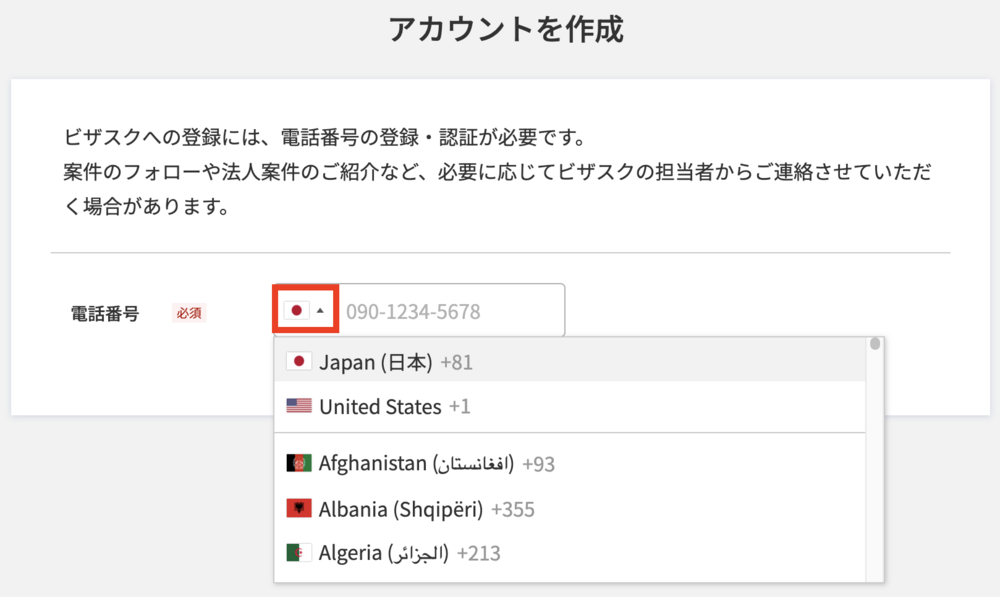The width and height of the screenshot is (1000, 597).
Task: Click the red 必須 required badge
Action: click(x=189, y=313)
